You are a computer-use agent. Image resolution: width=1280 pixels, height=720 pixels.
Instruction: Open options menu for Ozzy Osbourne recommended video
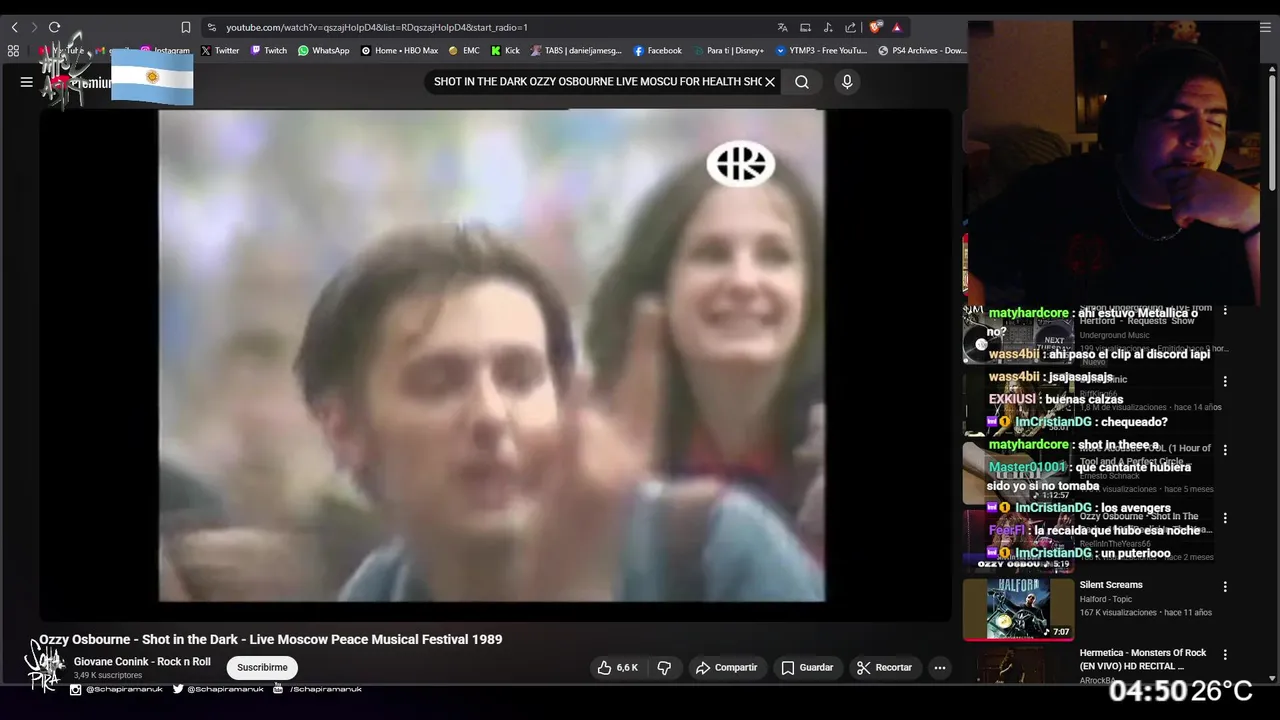coord(1225,518)
